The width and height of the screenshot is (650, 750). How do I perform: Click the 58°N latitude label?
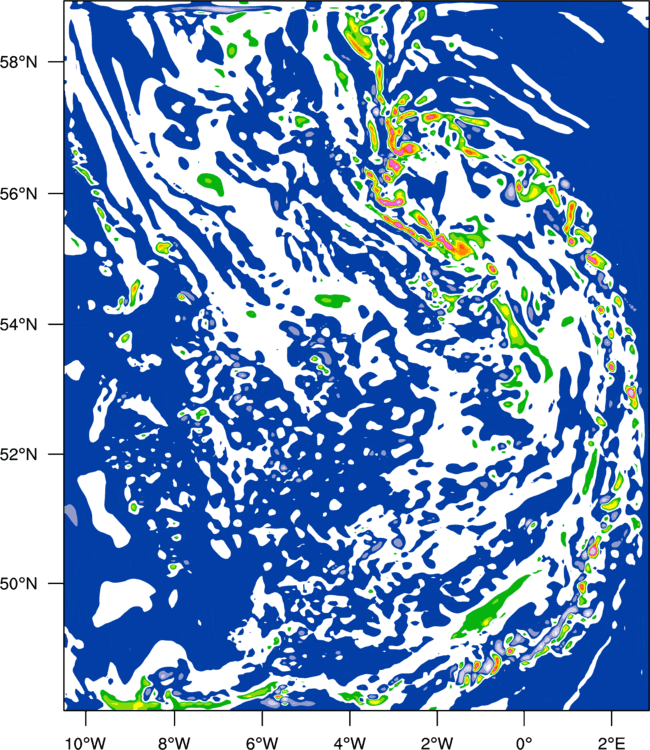[19, 62]
